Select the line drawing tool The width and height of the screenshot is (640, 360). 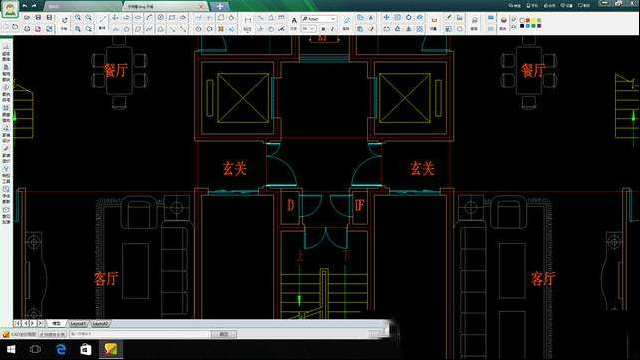(x=103, y=18)
